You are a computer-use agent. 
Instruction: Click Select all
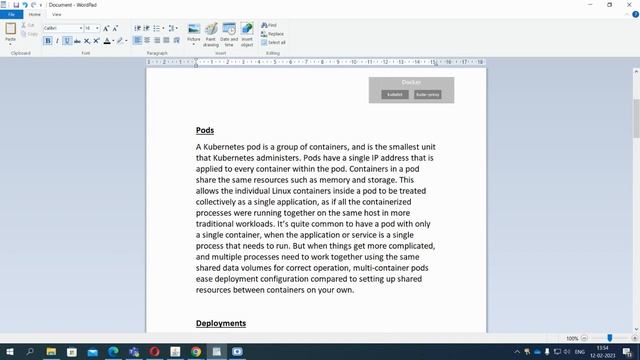pos(273,42)
